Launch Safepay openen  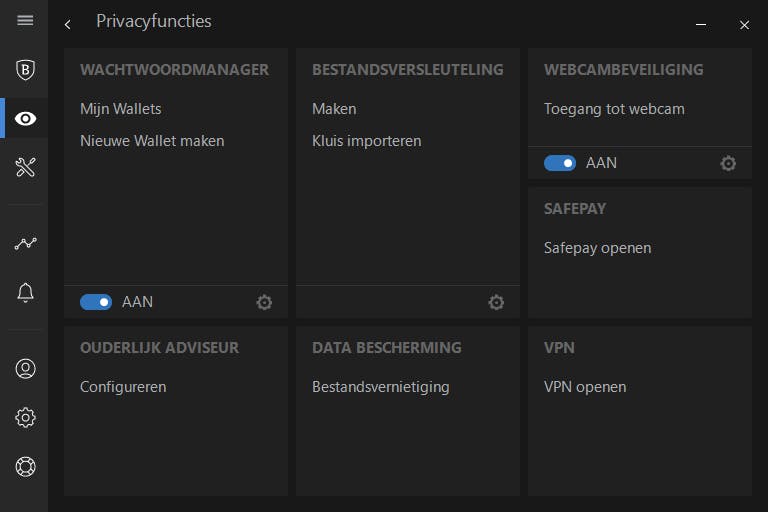[x=597, y=248]
